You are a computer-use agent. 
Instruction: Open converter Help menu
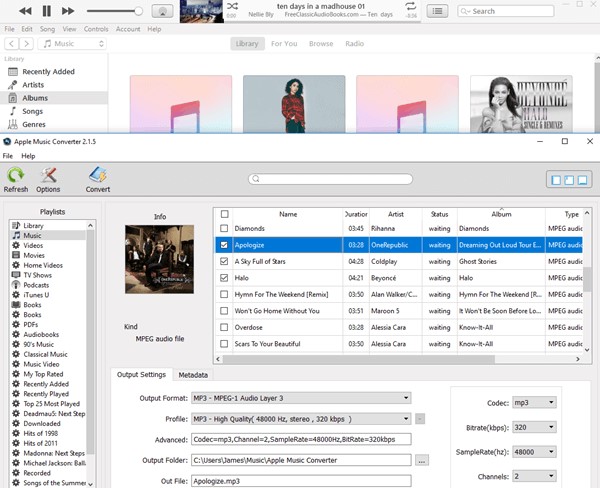[28, 156]
